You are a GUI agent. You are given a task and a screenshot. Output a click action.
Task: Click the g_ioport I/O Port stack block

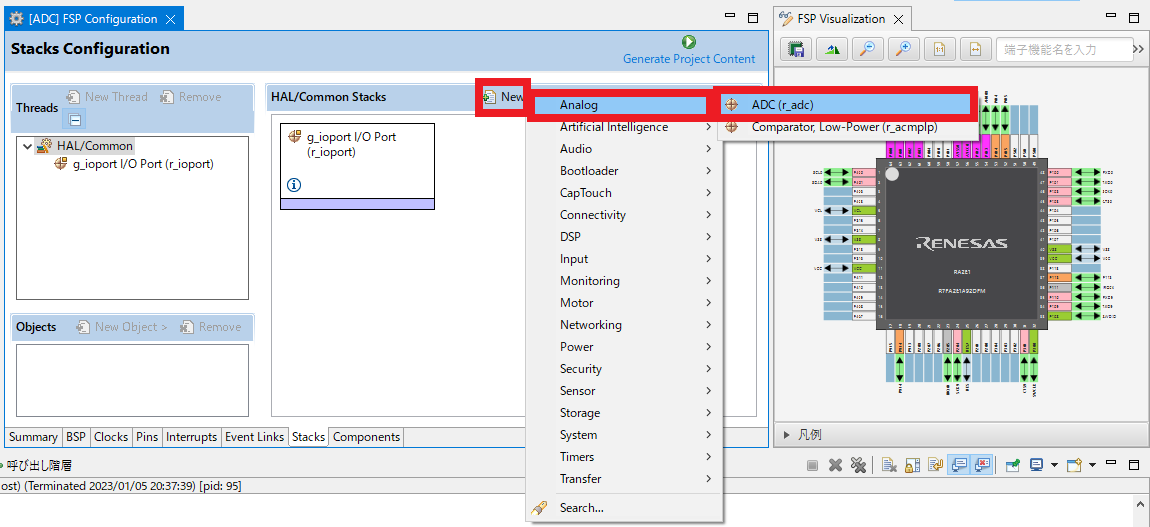[x=357, y=166]
